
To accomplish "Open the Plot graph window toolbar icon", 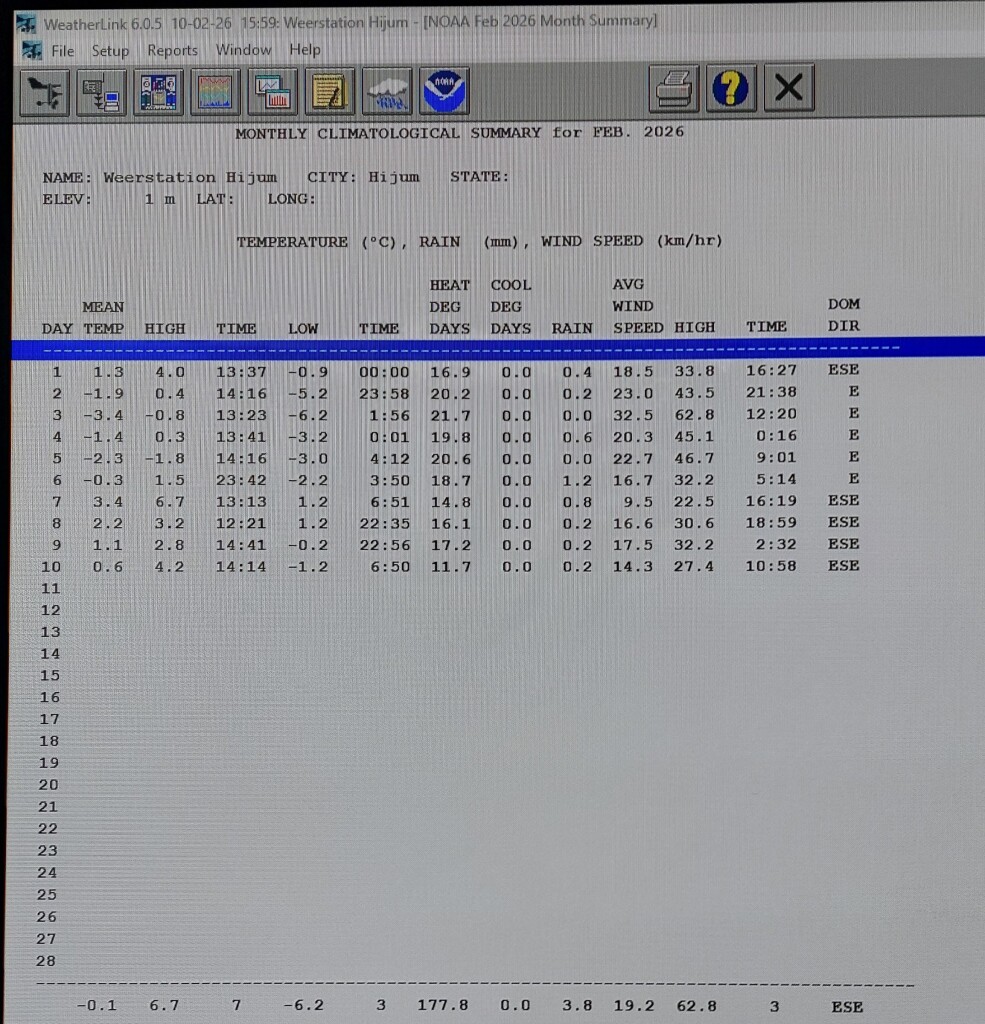I will 272,91.
